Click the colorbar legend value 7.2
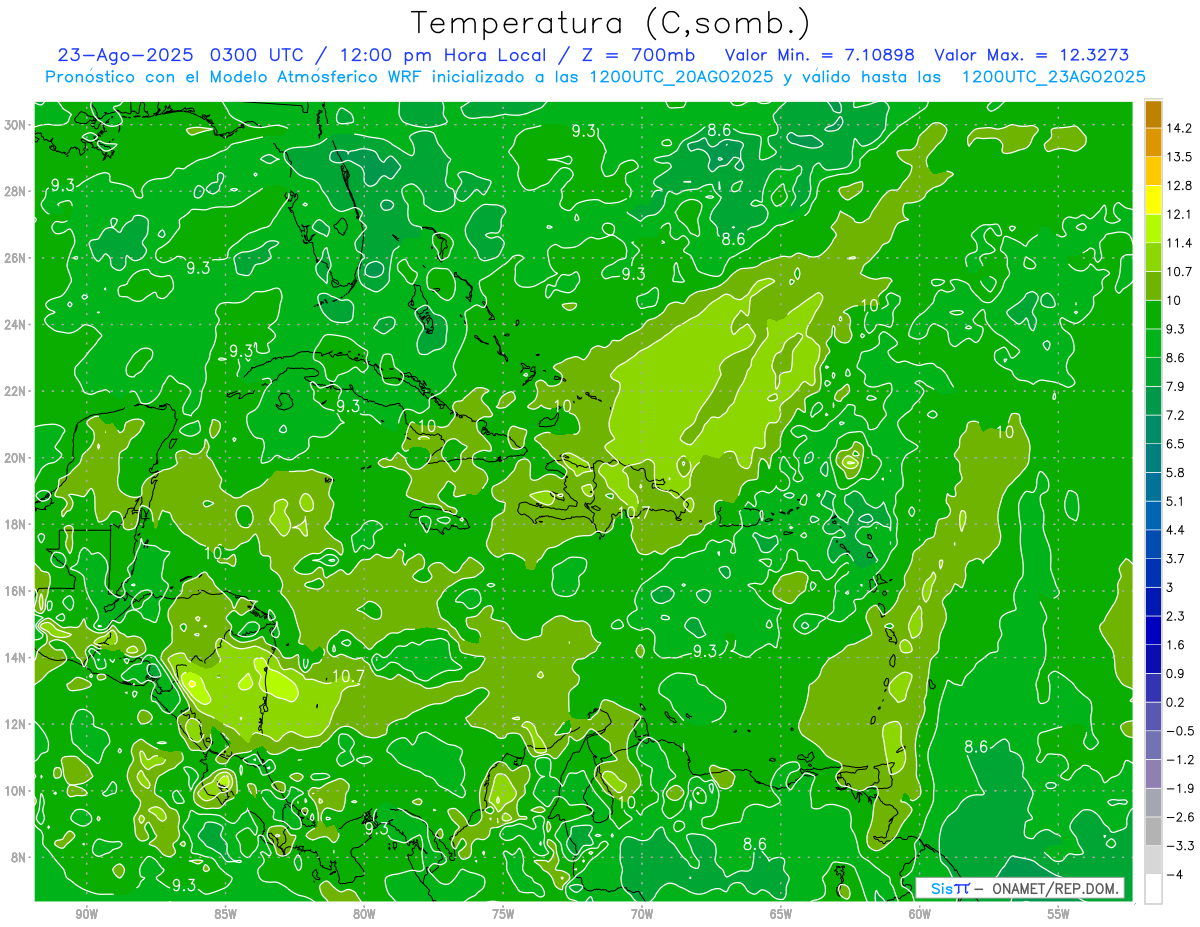The image size is (1200, 927). (1175, 415)
